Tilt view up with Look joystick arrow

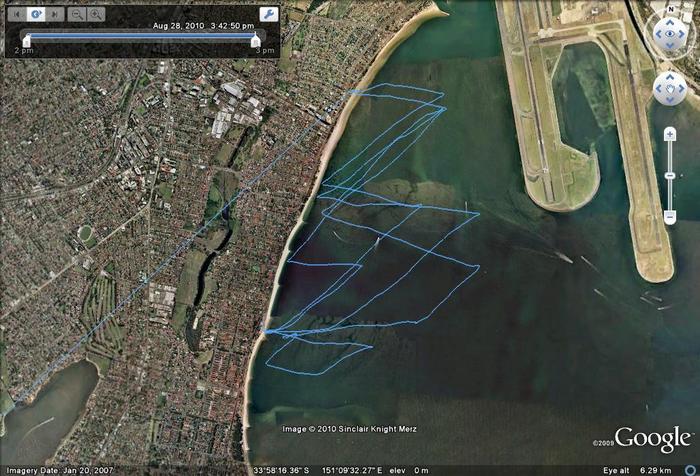pyautogui.click(x=669, y=23)
